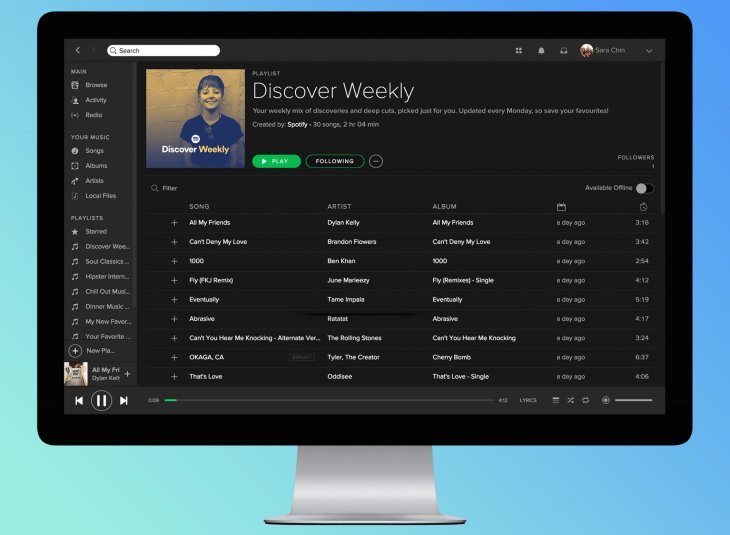Viewport: 730px width, 535px height.
Task: Click the playback progress bar
Action: pyautogui.click(x=329, y=400)
